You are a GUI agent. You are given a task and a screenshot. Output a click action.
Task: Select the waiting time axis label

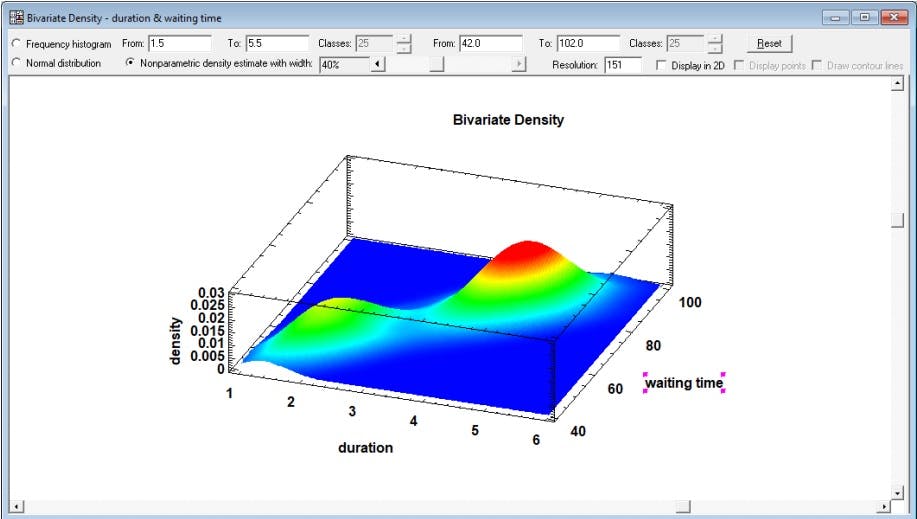tap(684, 383)
